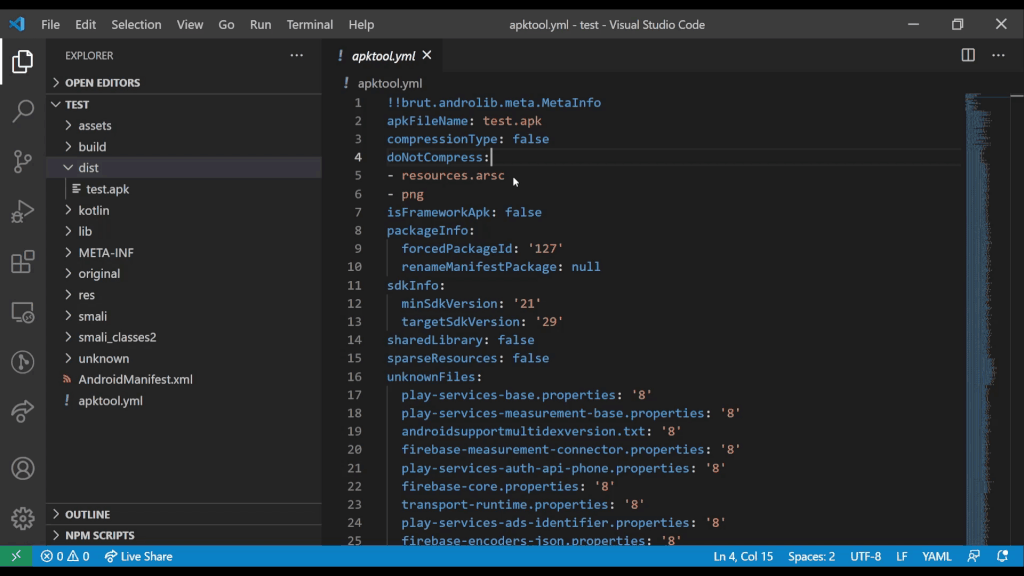Expand the NPM SCRIPTS section
This screenshot has height=576, width=1024.
99,535
